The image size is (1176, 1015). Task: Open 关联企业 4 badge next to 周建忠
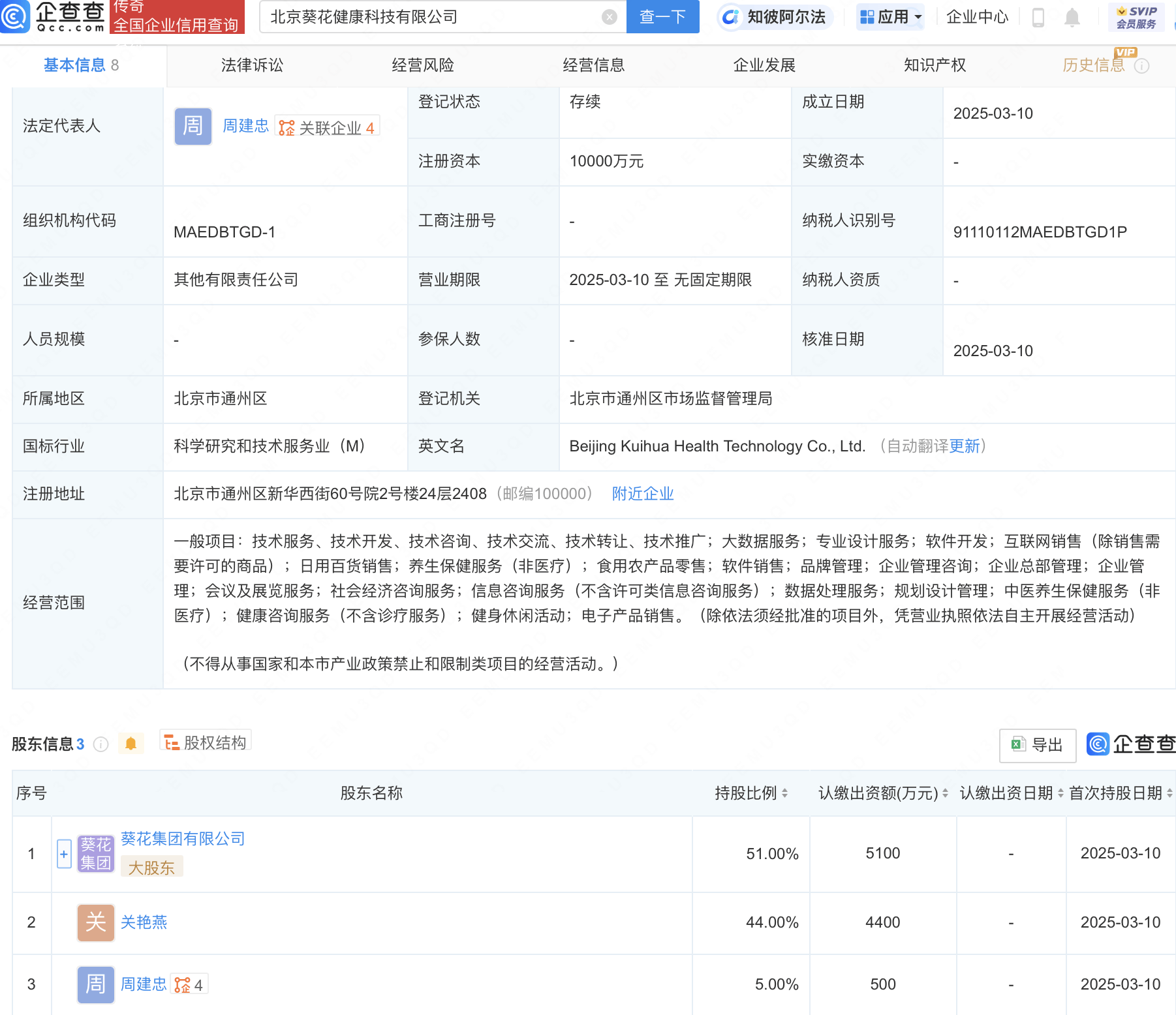[x=327, y=127]
